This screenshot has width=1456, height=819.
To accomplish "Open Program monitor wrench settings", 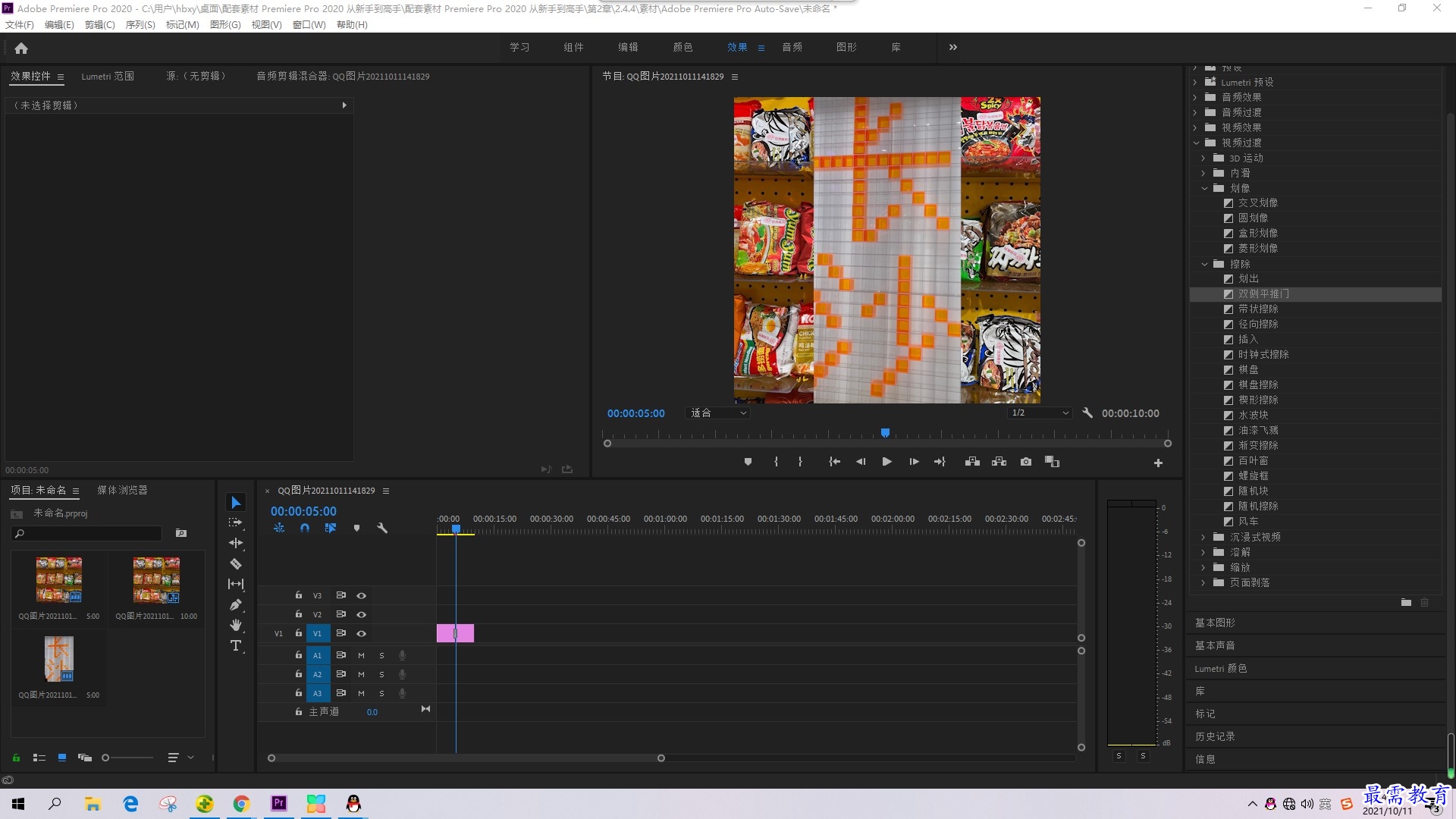I will click(x=1087, y=413).
